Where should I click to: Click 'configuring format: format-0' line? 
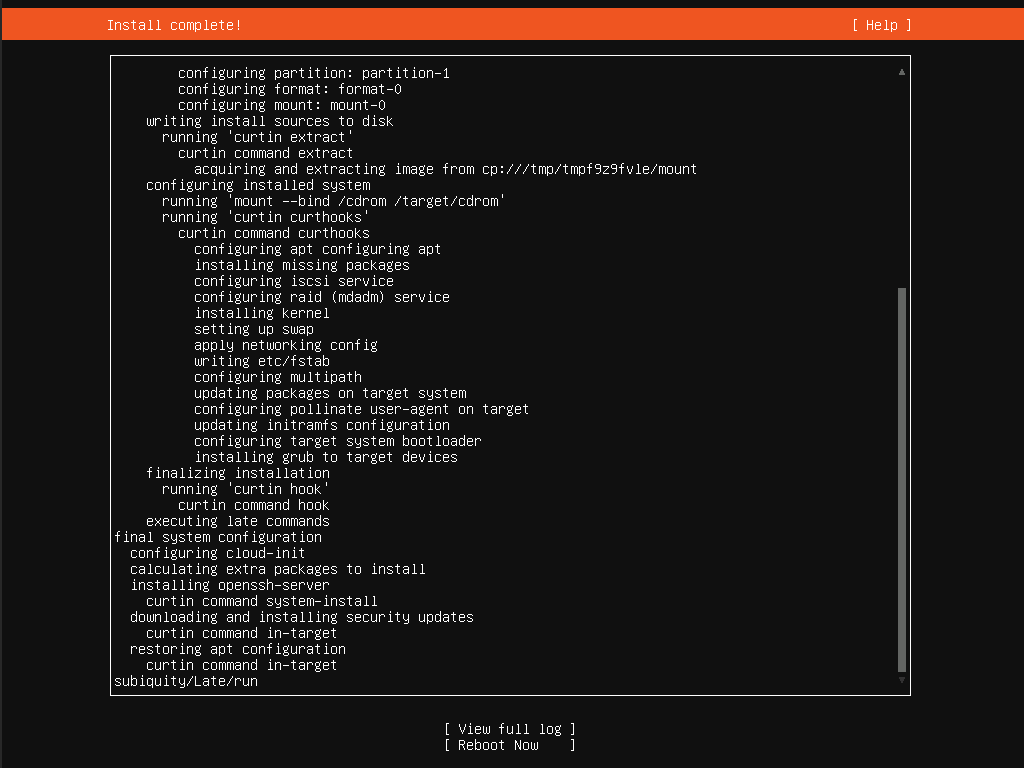[x=289, y=89]
